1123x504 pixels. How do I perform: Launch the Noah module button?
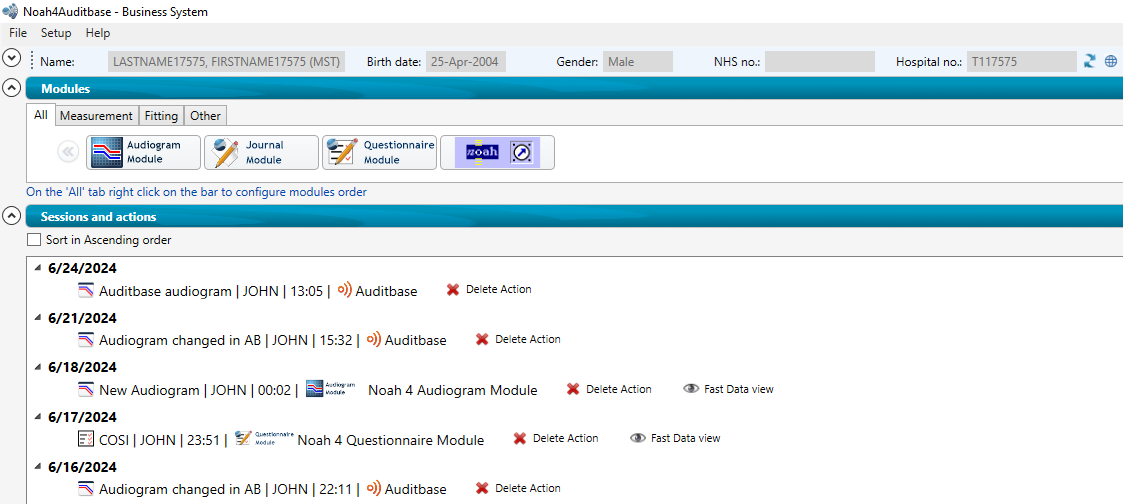point(497,152)
